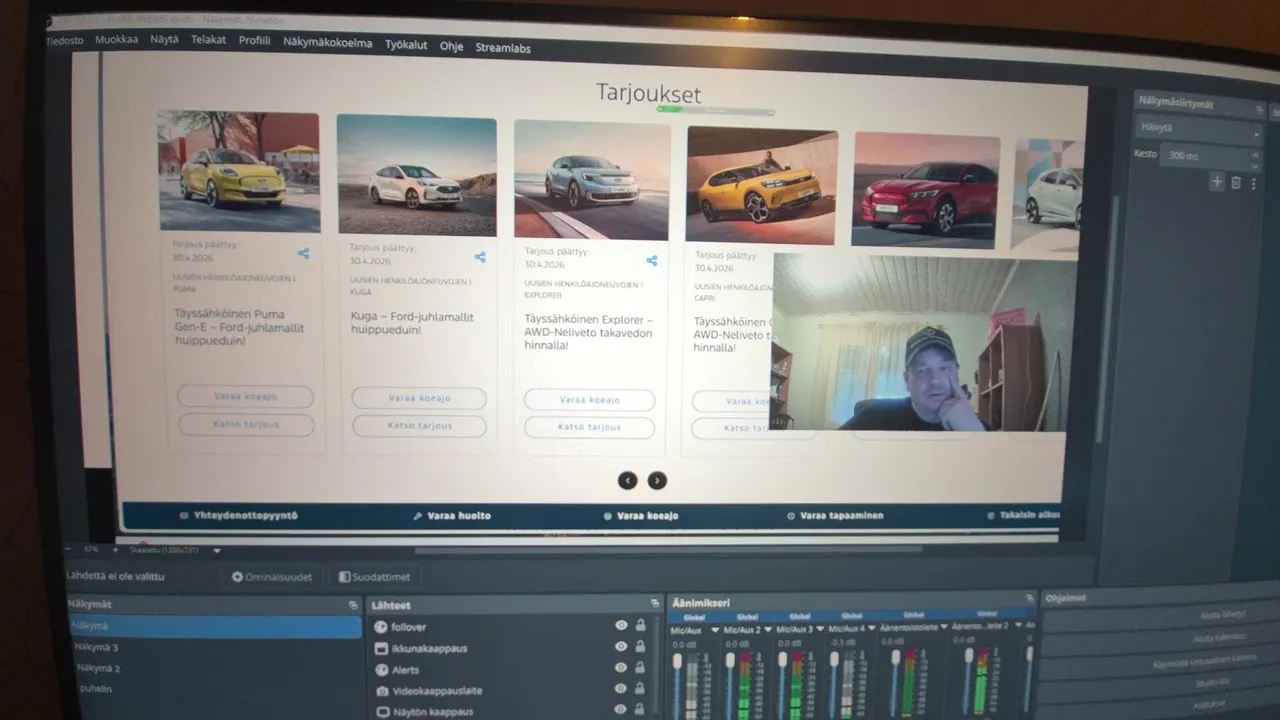1280x720 pixels.
Task: Click the Alerts source globe icon
Action: [x=381, y=669]
